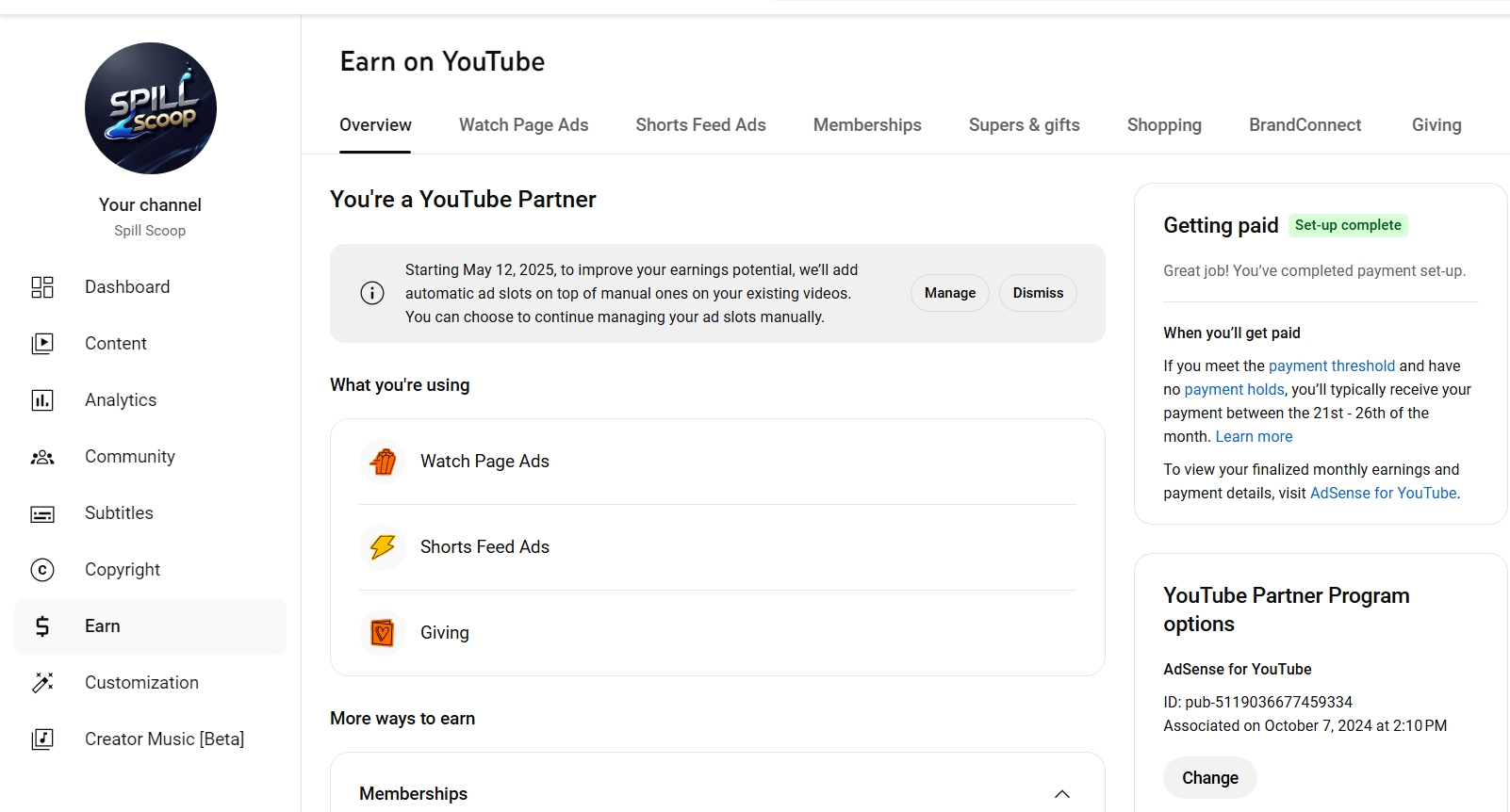This screenshot has width=1510, height=812.
Task: Click the Watch Page Ads popcorn icon
Action: pos(383,462)
